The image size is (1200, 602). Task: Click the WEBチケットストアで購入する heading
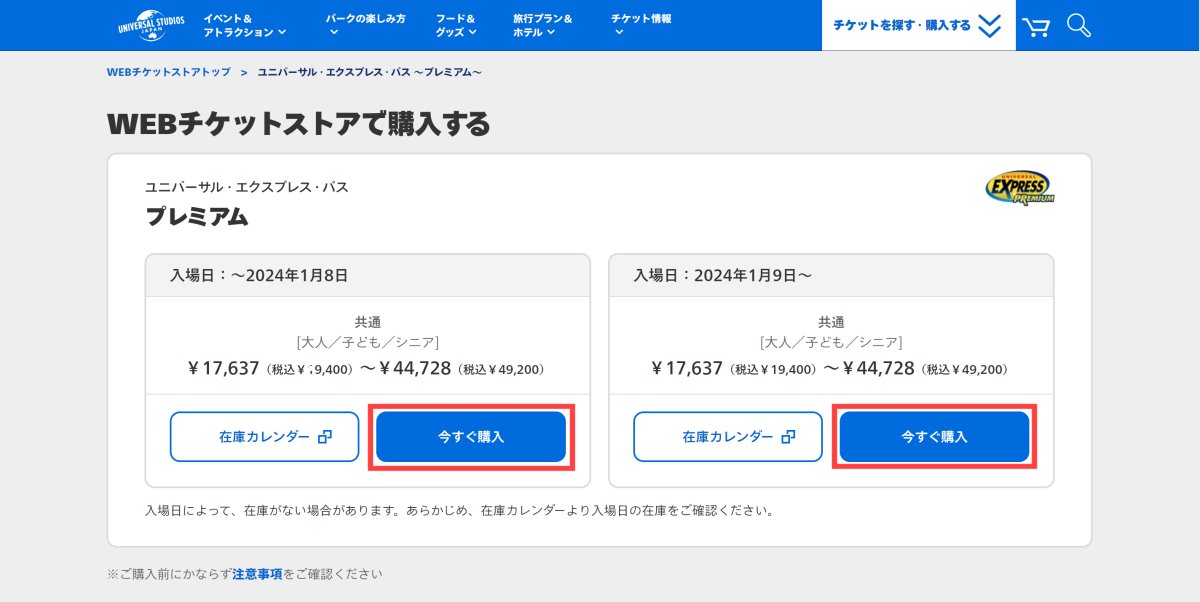pos(299,124)
